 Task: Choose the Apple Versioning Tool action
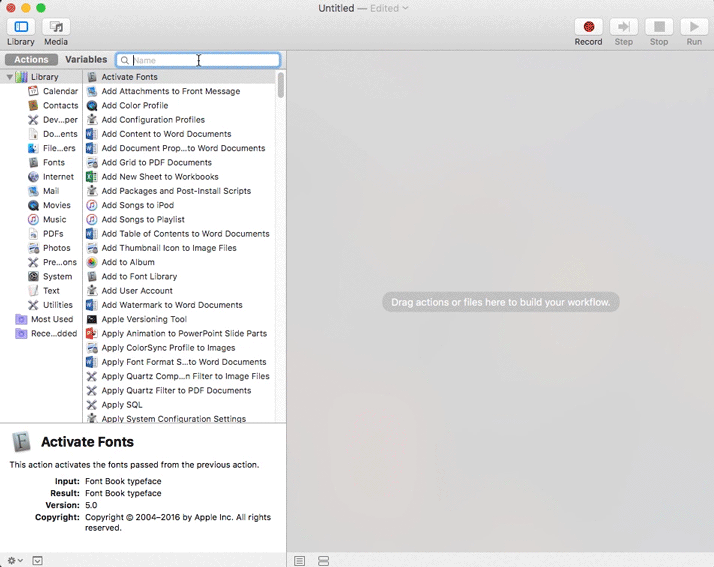tap(180, 319)
